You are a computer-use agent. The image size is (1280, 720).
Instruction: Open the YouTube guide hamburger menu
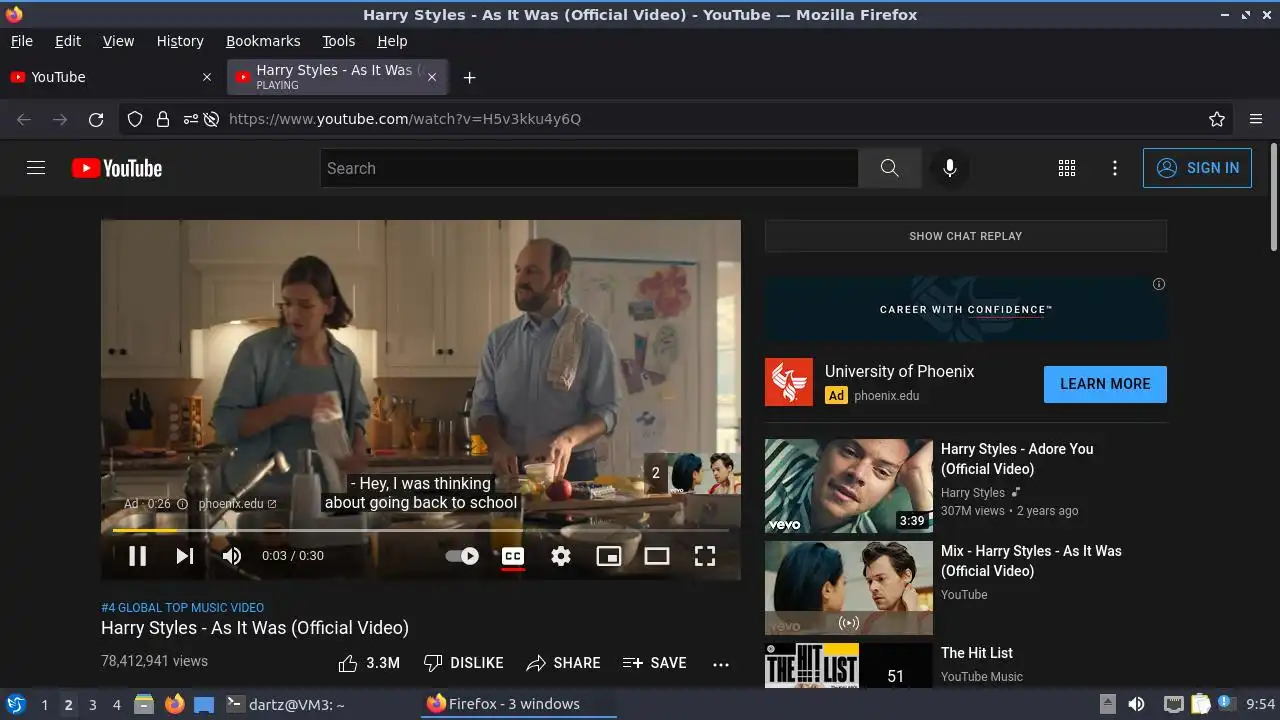pyautogui.click(x=36, y=168)
